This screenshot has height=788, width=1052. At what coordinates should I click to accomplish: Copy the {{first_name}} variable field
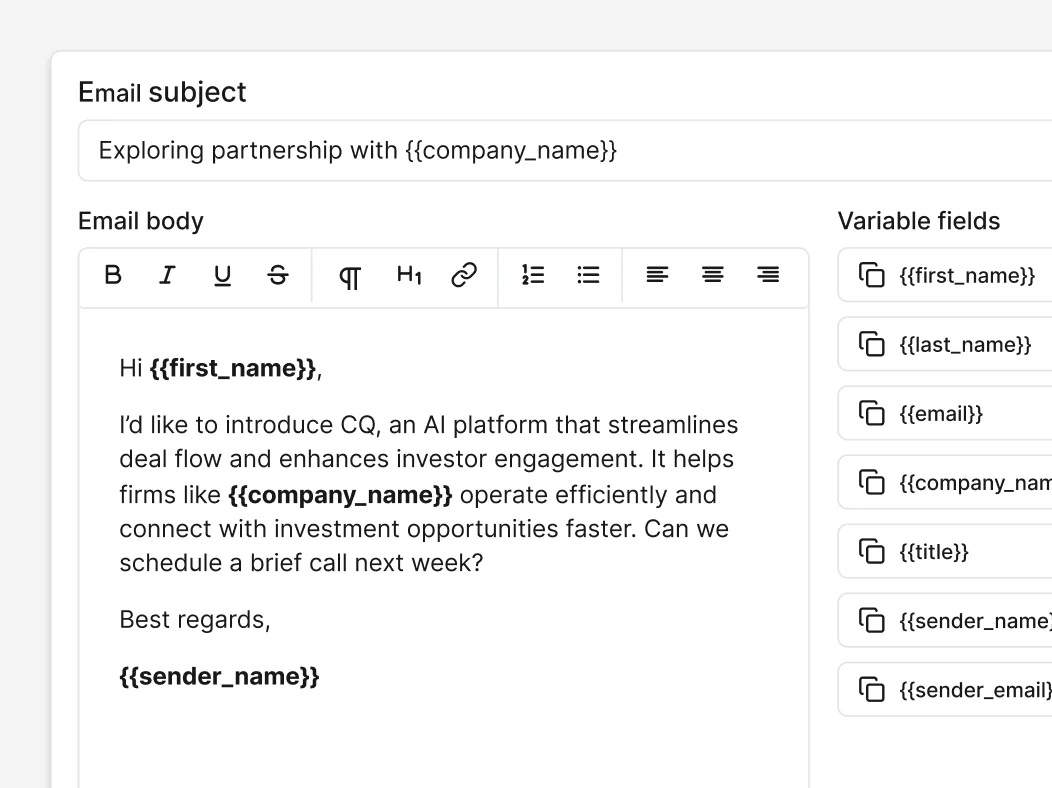pyautogui.click(x=872, y=276)
